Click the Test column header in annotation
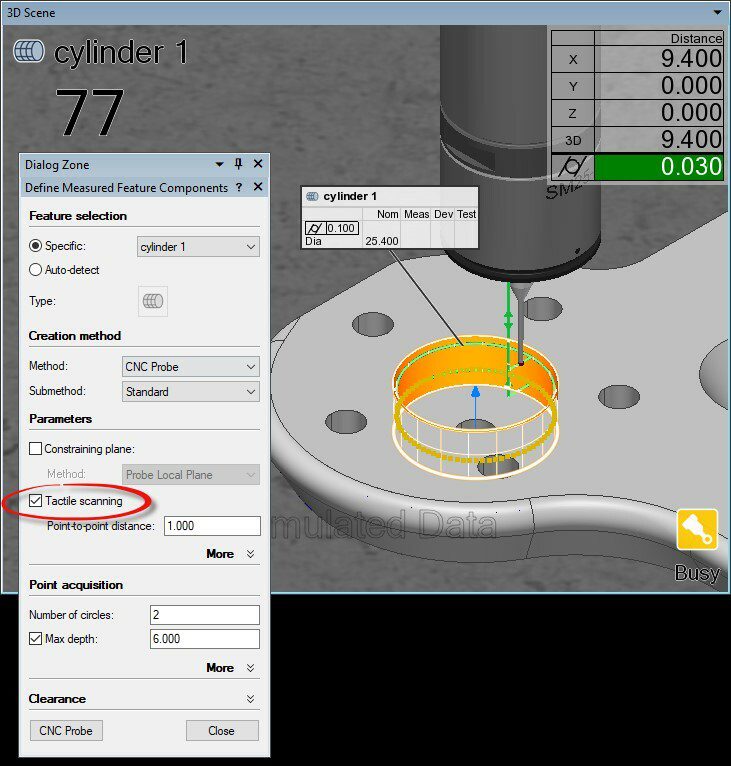Screen dimensions: 731x766 tap(466, 214)
